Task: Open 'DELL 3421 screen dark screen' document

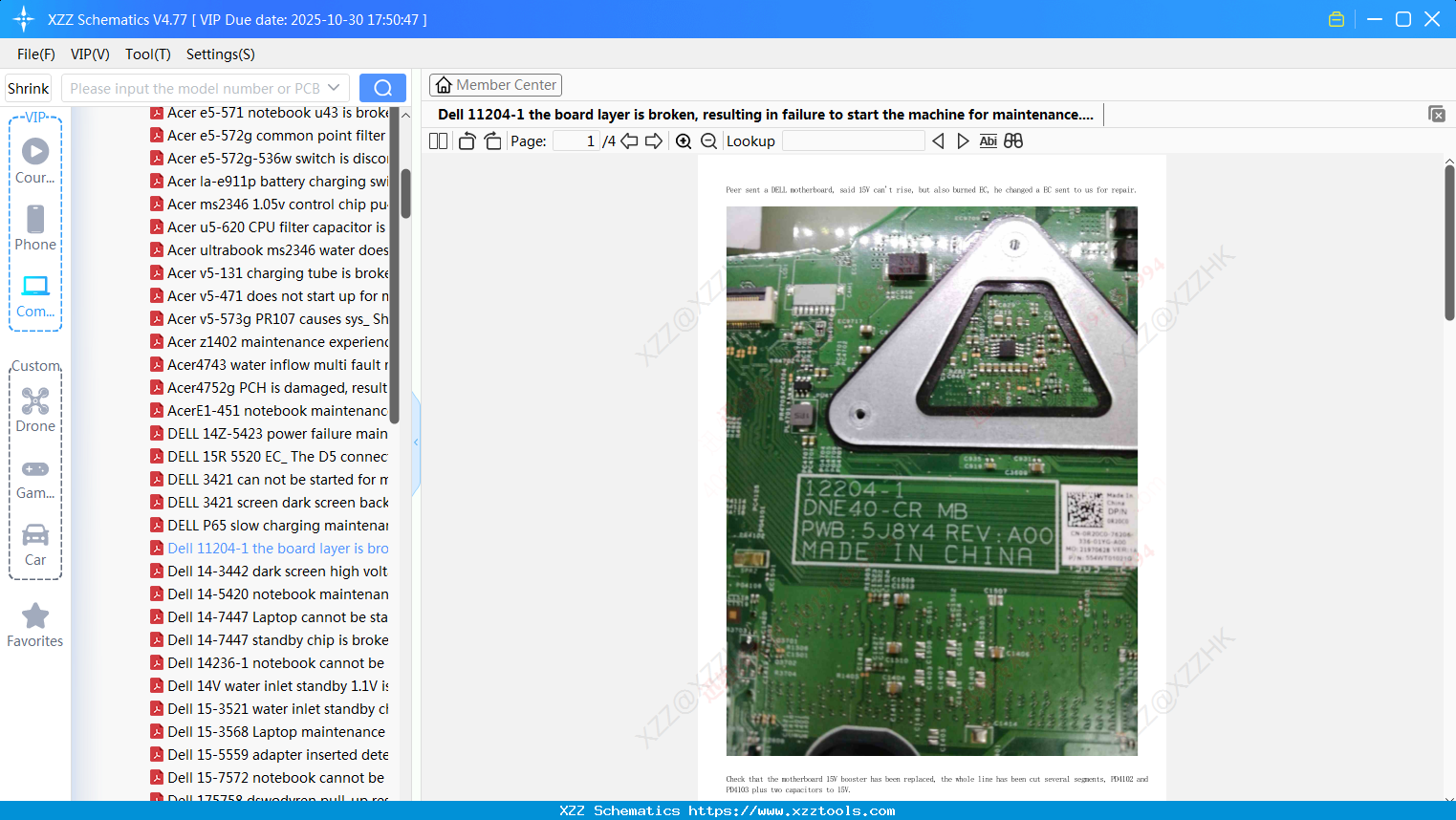Action: 269,503
